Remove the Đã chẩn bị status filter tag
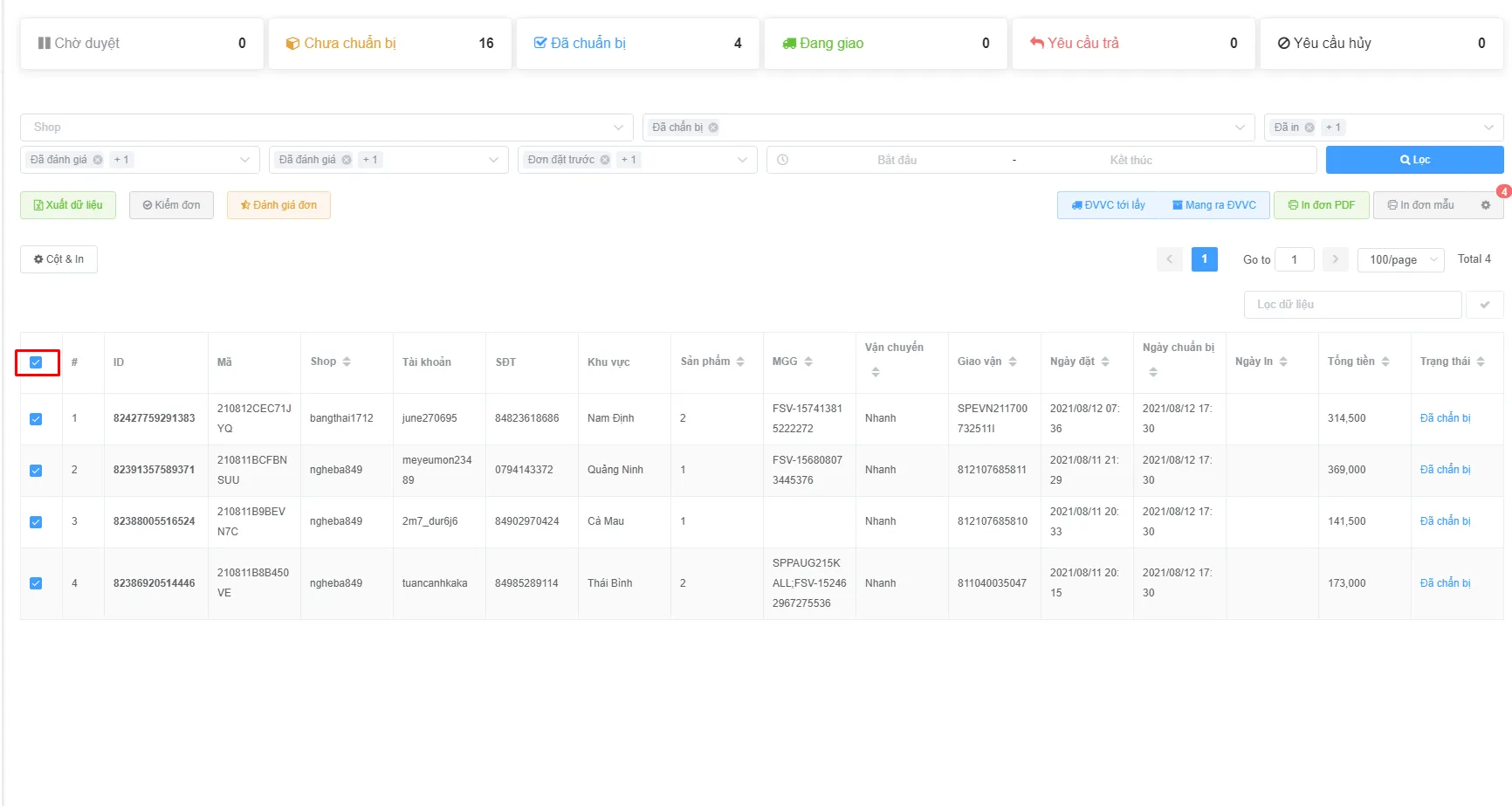 click(713, 127)
